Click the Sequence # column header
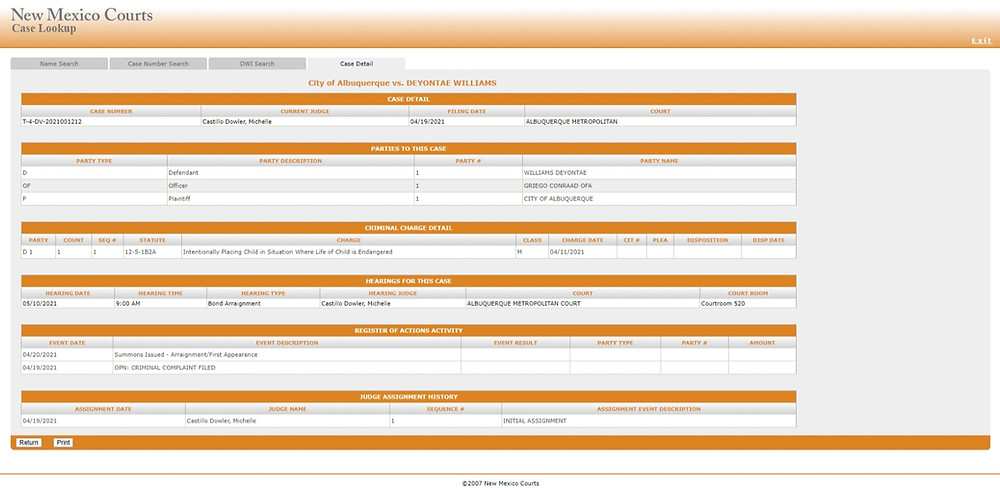1000x488 pixels. click(445, 409)
